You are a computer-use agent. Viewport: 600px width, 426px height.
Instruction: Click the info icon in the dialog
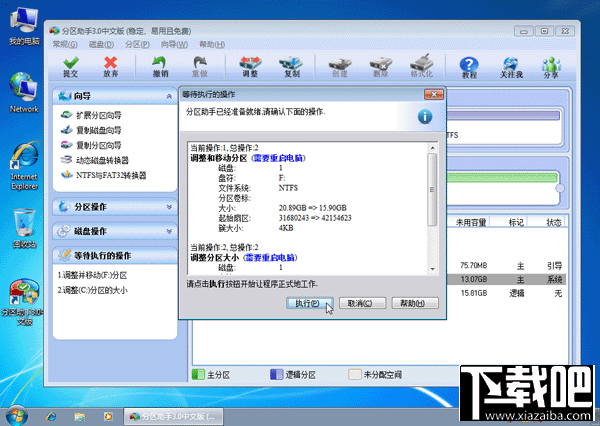[425, 117]
